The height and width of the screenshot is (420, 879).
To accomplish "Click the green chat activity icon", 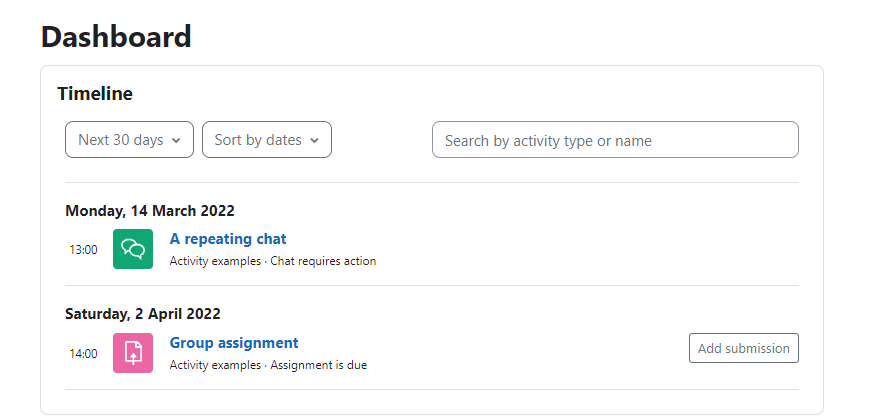I will [133, 249].
